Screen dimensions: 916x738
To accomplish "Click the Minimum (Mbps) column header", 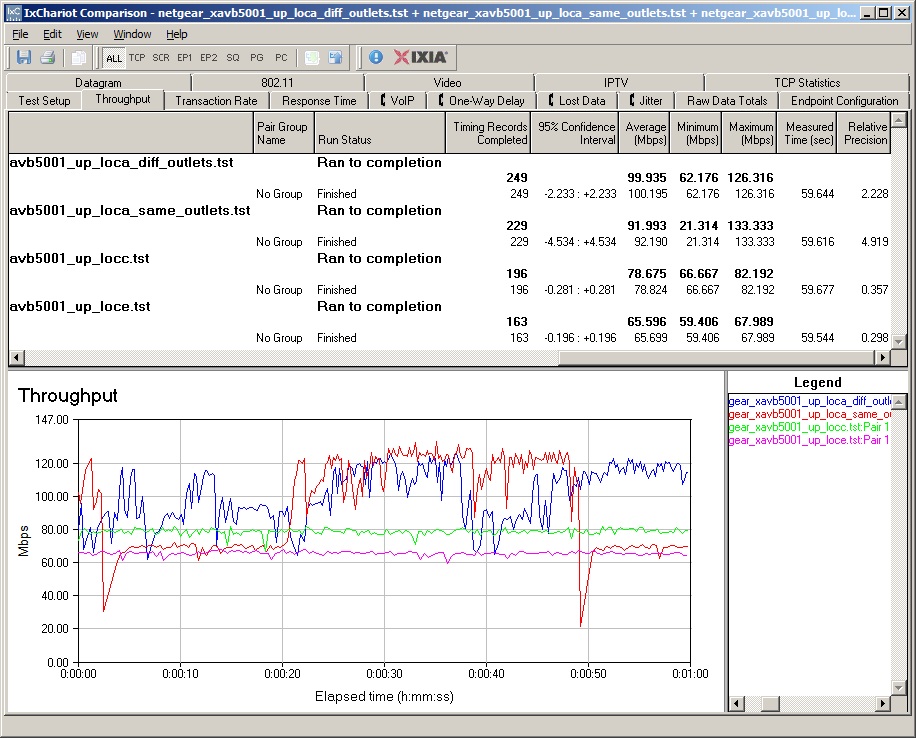I will 696,133.
